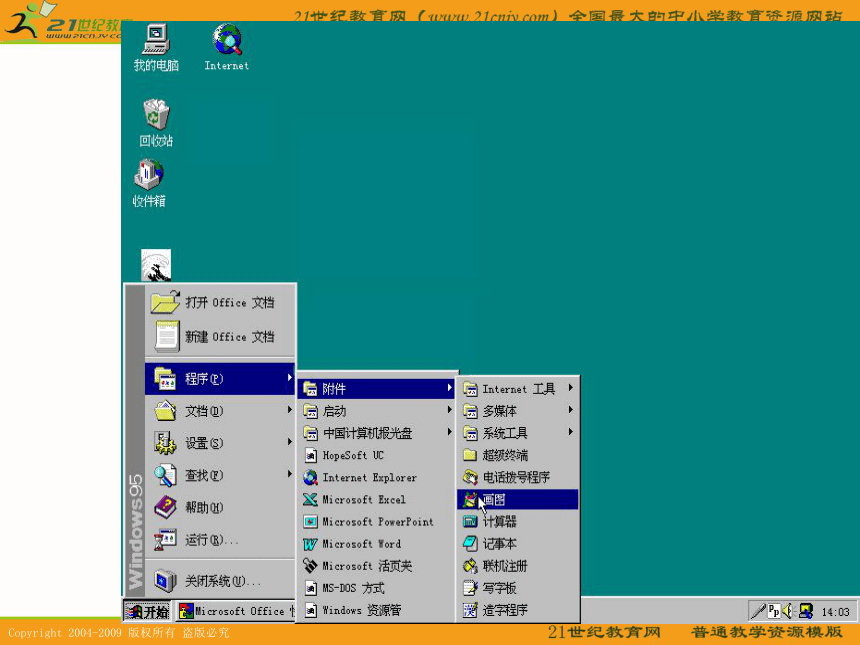
Task: Open 打开 Office 文档 in Start menu
Action: coord(220,302)
